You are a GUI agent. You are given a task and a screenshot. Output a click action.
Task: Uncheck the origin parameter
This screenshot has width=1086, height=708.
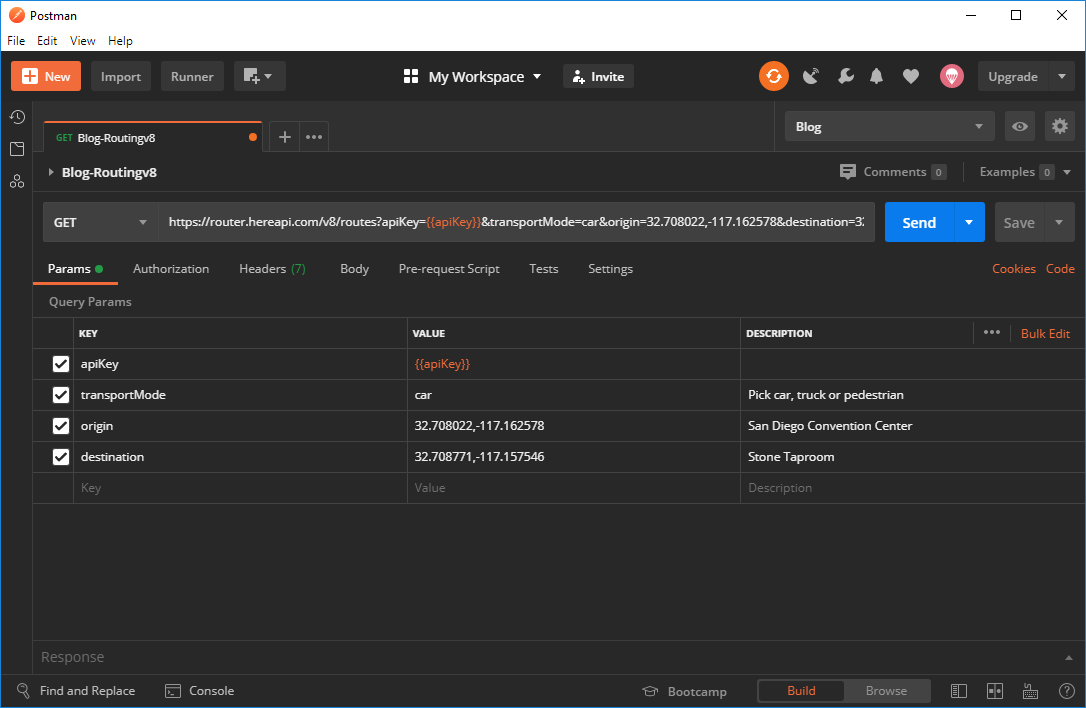point(61,425)
